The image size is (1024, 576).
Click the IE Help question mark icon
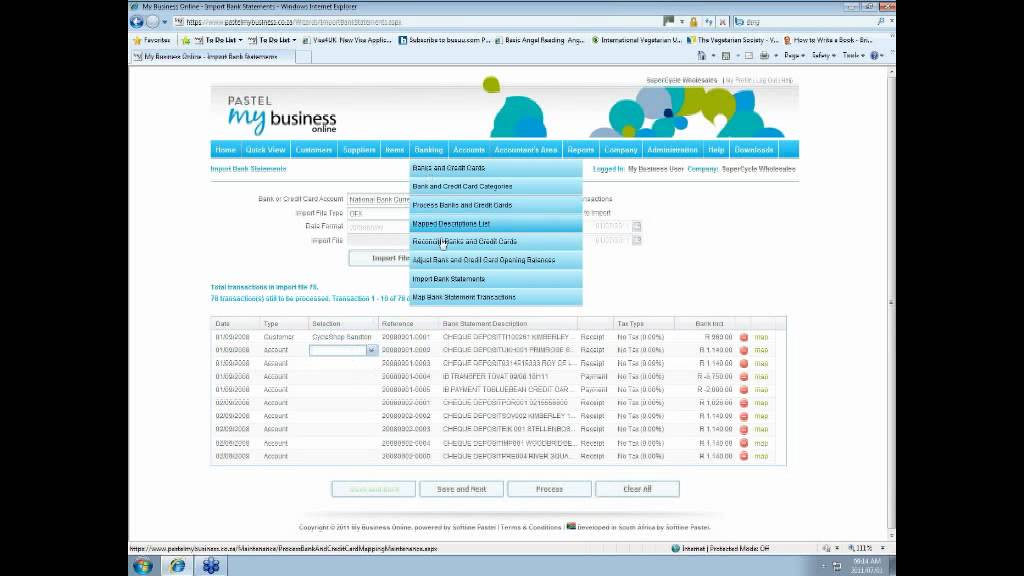(874, 56)
